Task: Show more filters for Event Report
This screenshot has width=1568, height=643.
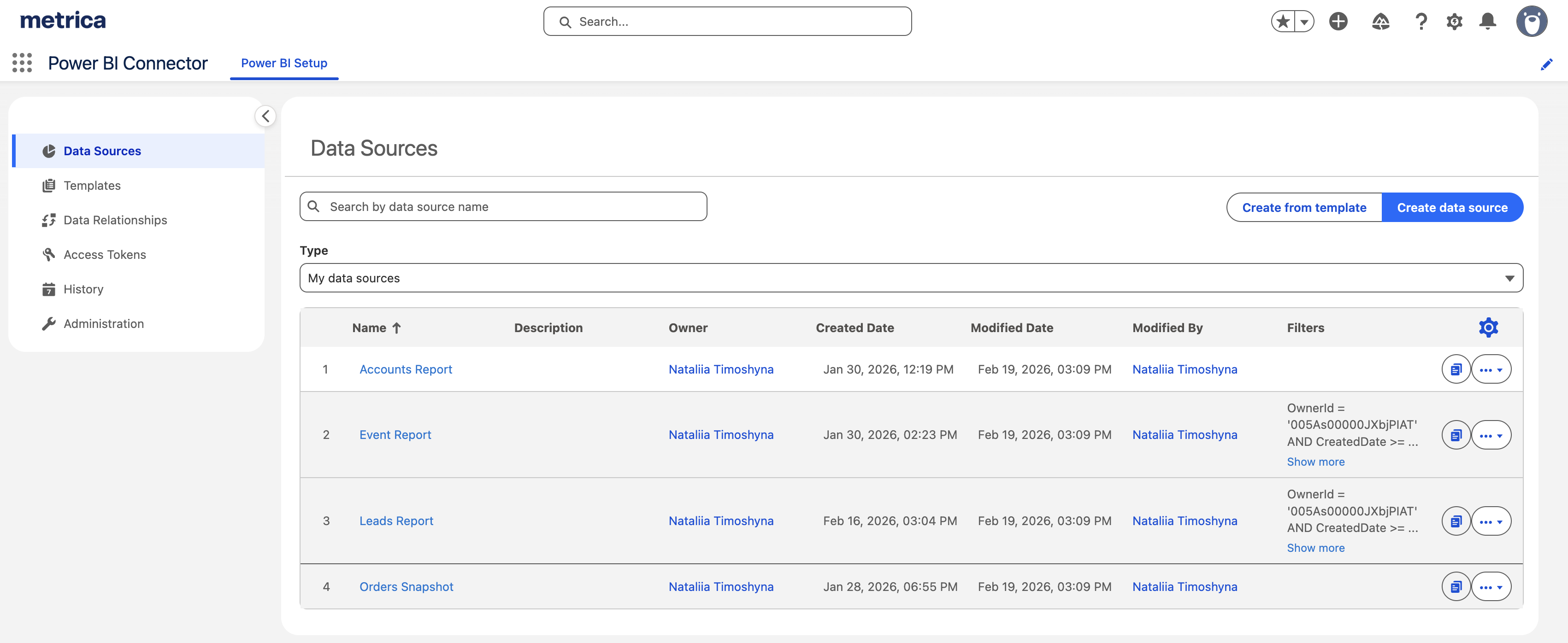Action: [x=1315, y=462]
